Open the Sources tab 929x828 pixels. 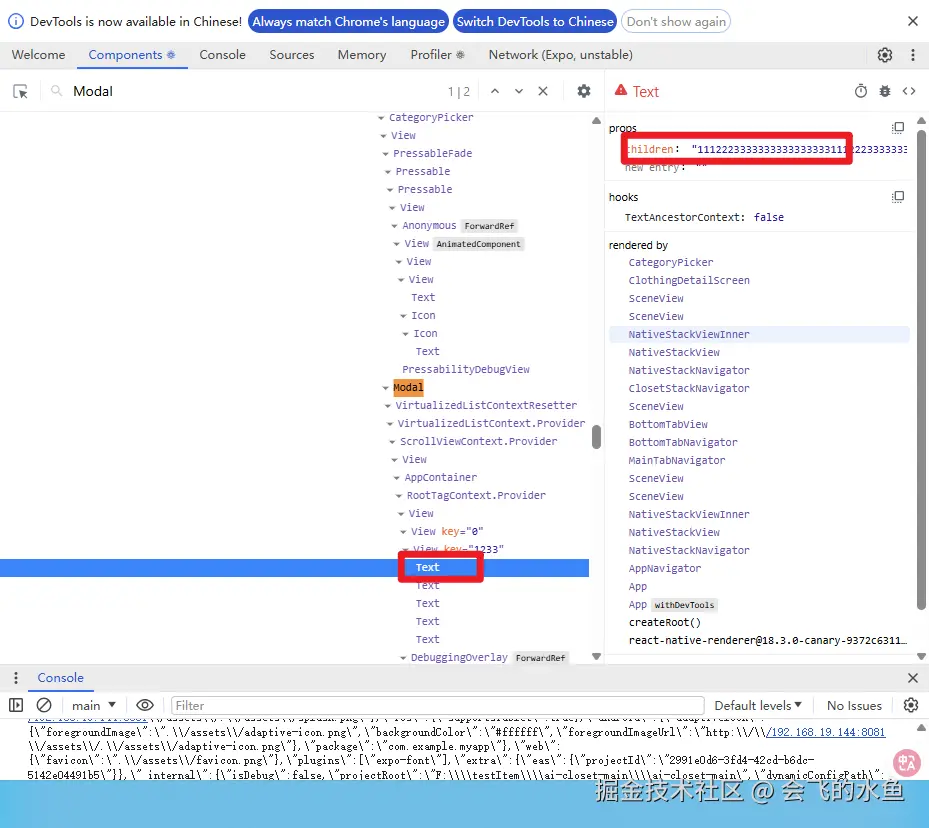(x=292, y=55)
